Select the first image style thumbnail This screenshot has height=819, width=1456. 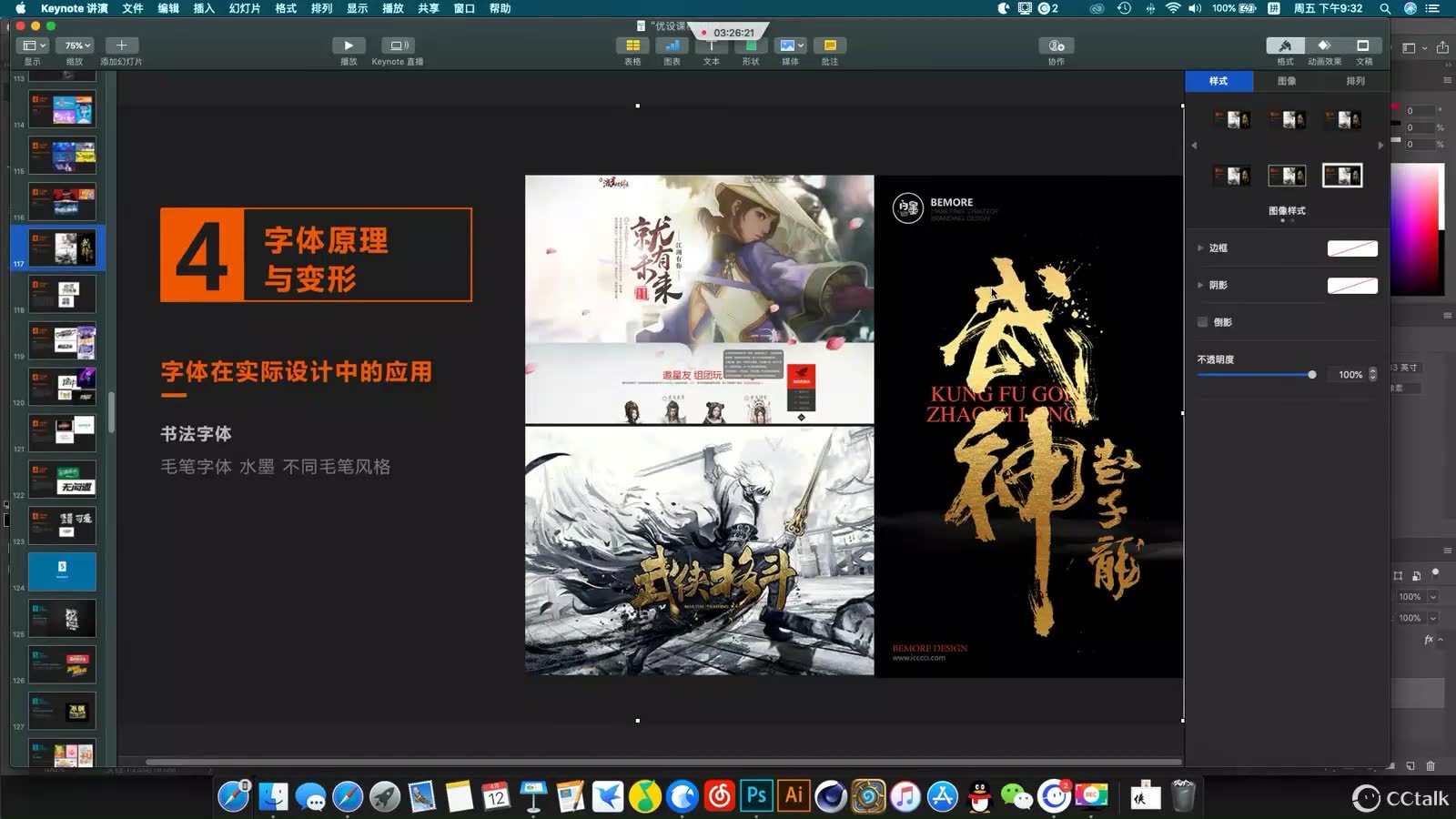1232,119
